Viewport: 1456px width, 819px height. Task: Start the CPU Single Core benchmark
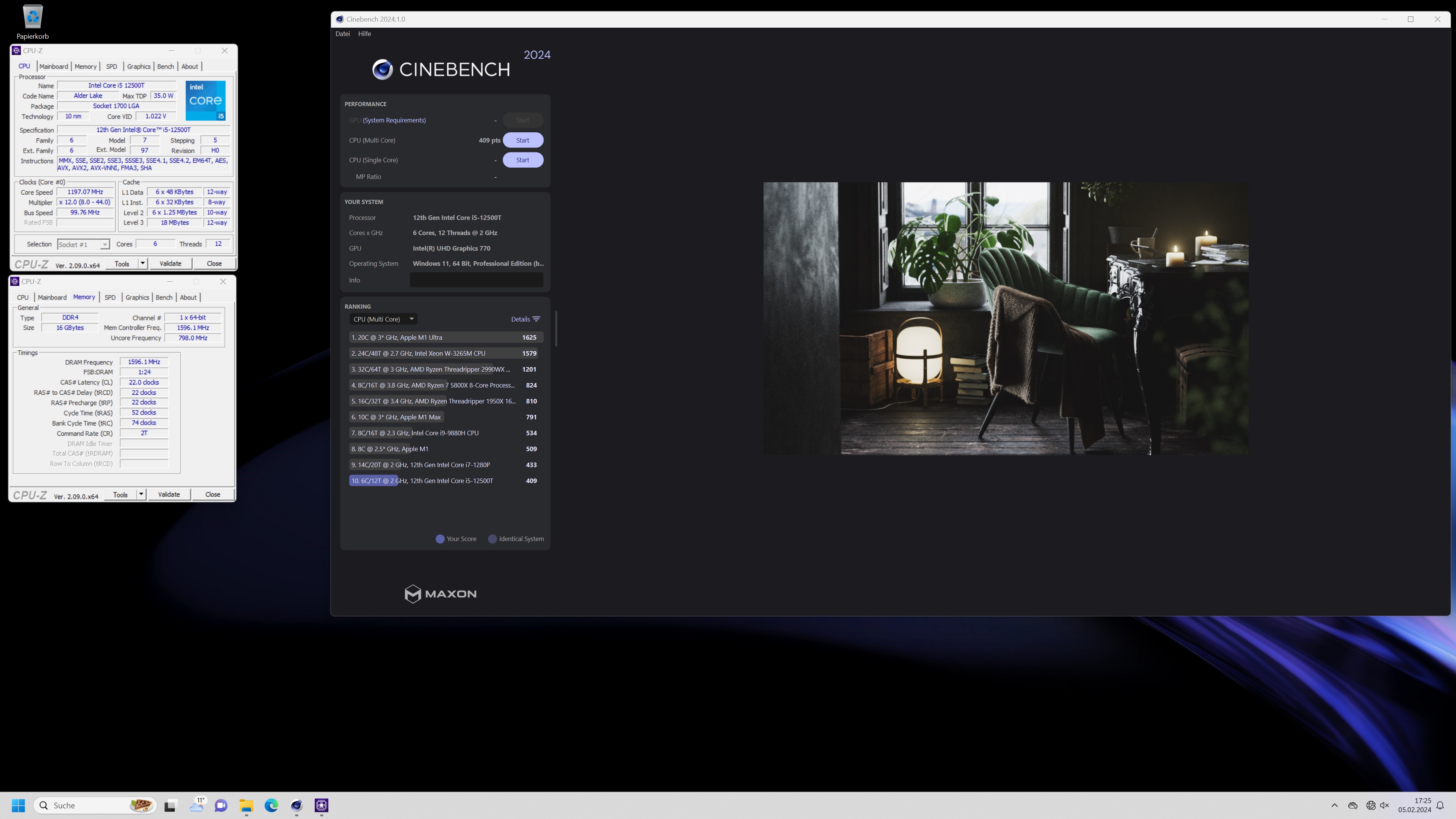pyautogui.click(x=522, y=160)
